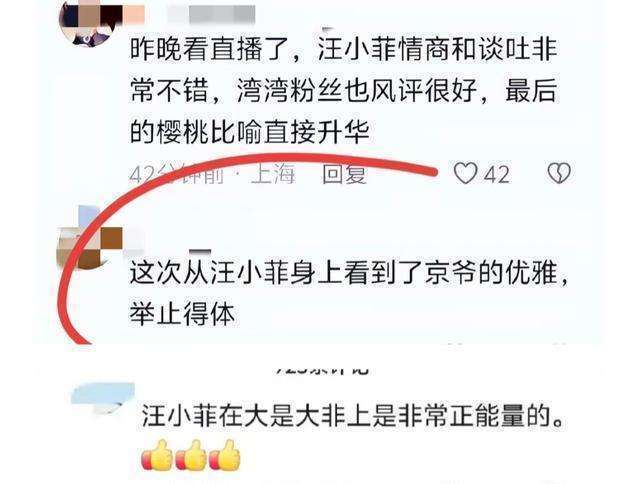The image size is (640, 484).
Task: Open third commenter's light blue avatar
Action: pos(103,396)
